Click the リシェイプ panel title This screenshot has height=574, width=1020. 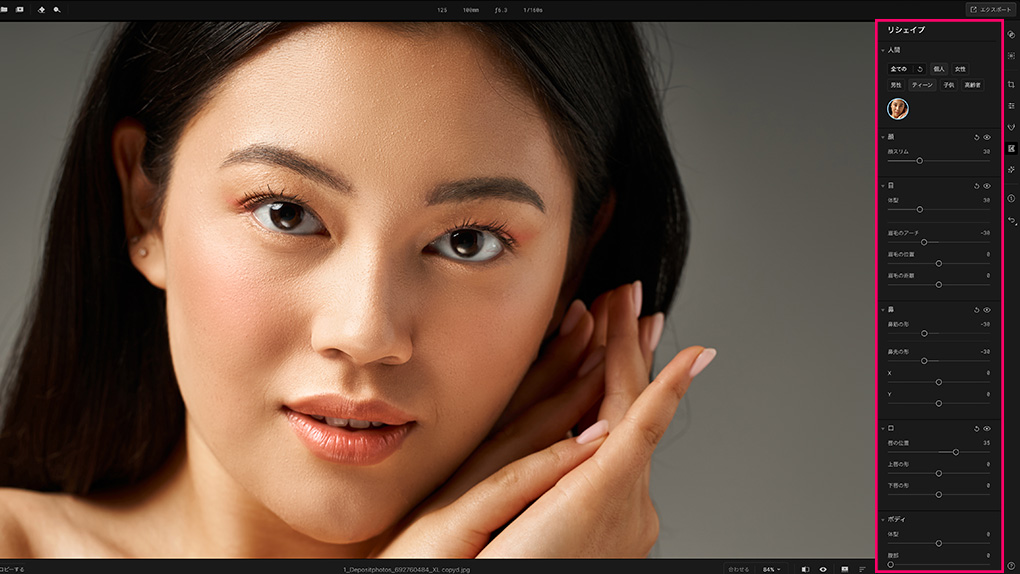(x=906, y=30)
